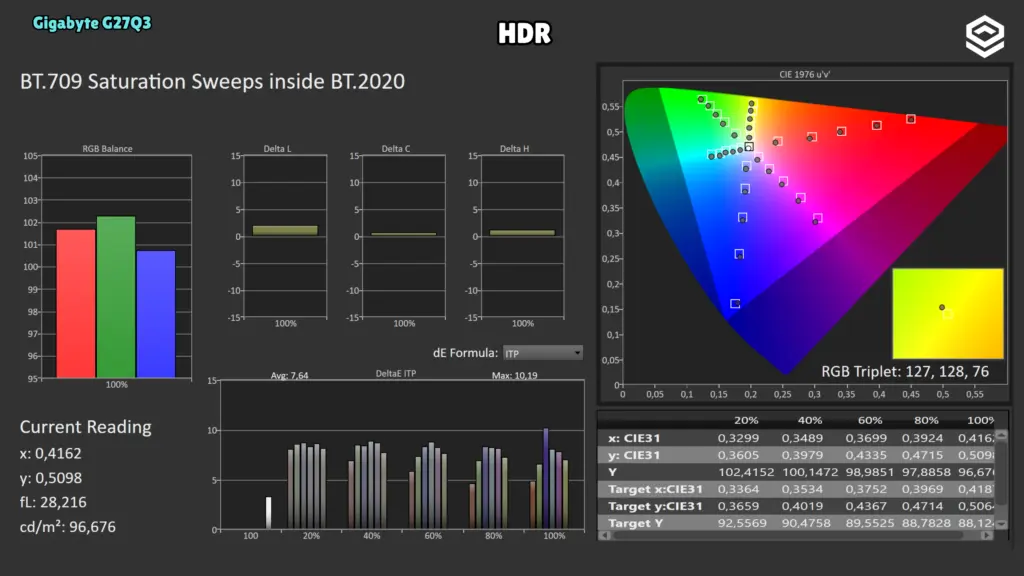1024x576 pixels.
Task: Click the blue bar in RGB Balance chart
Action: pos(156,314)
